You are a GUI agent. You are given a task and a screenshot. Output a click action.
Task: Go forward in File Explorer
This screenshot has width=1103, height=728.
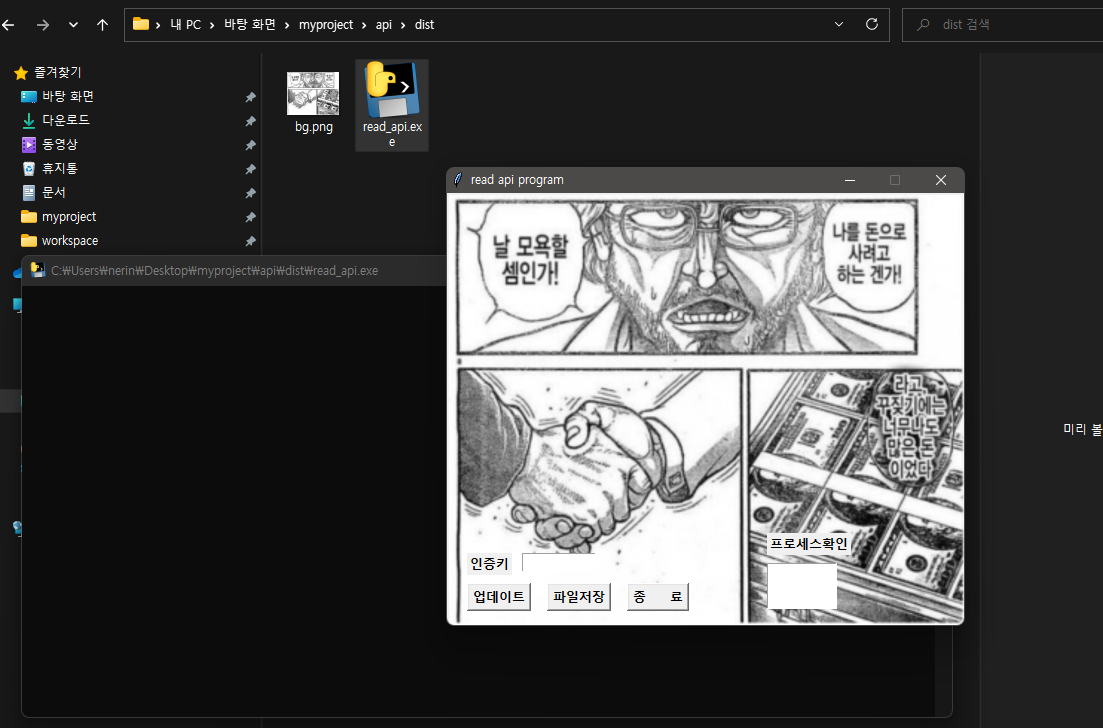43,25
